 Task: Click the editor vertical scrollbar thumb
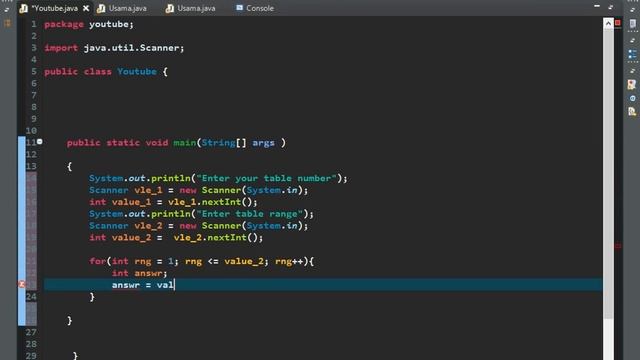coord(608,173)
